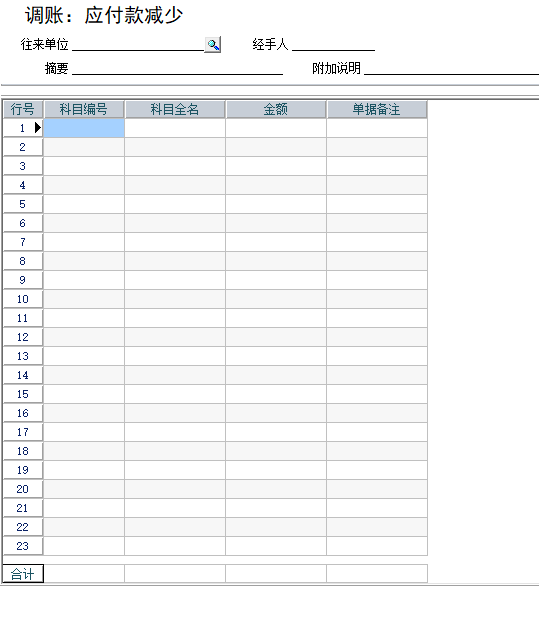Select row header number 12
Screen dimensions: 539x629
pyautogui.click(x=22, y=337)
